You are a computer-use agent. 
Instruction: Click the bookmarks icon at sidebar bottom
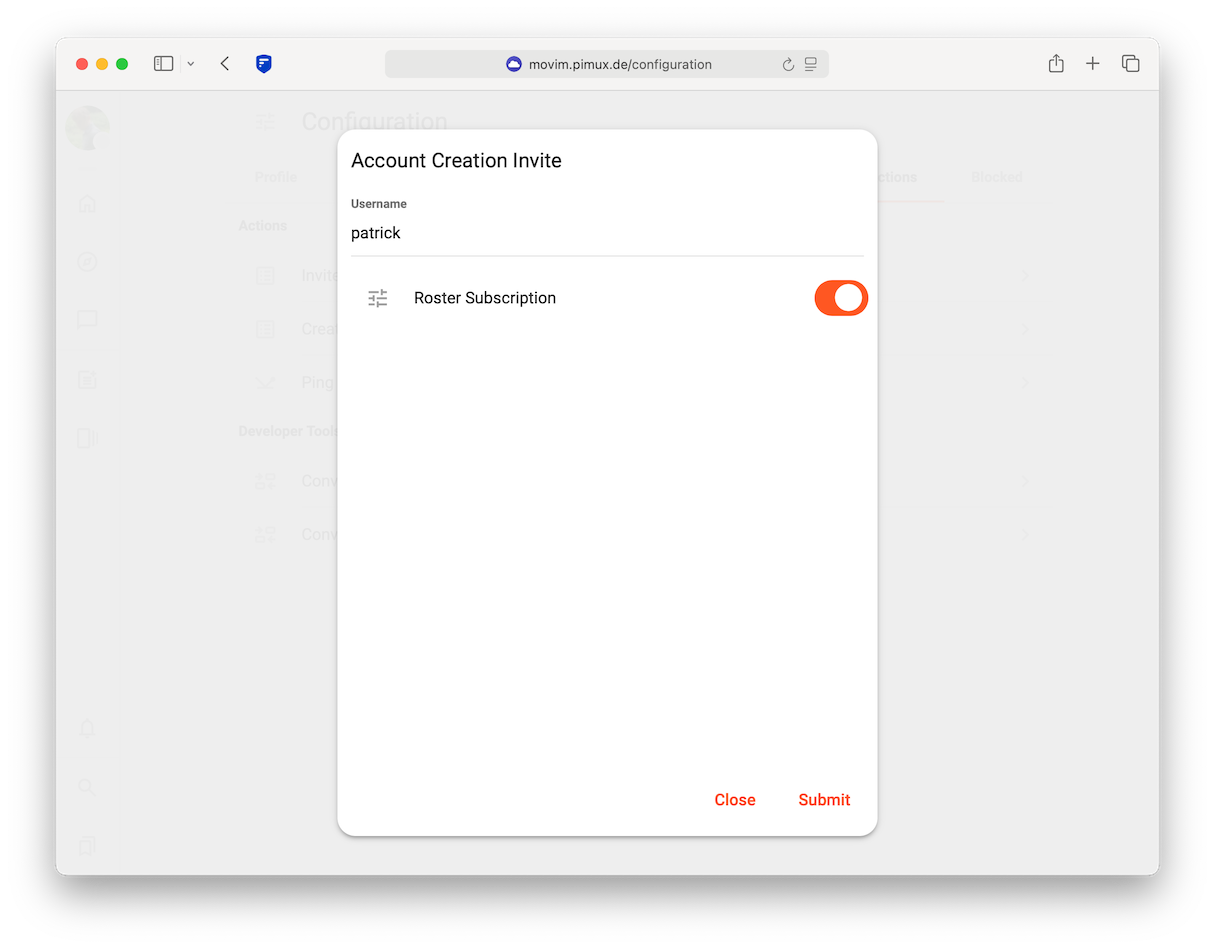(87, 845)
